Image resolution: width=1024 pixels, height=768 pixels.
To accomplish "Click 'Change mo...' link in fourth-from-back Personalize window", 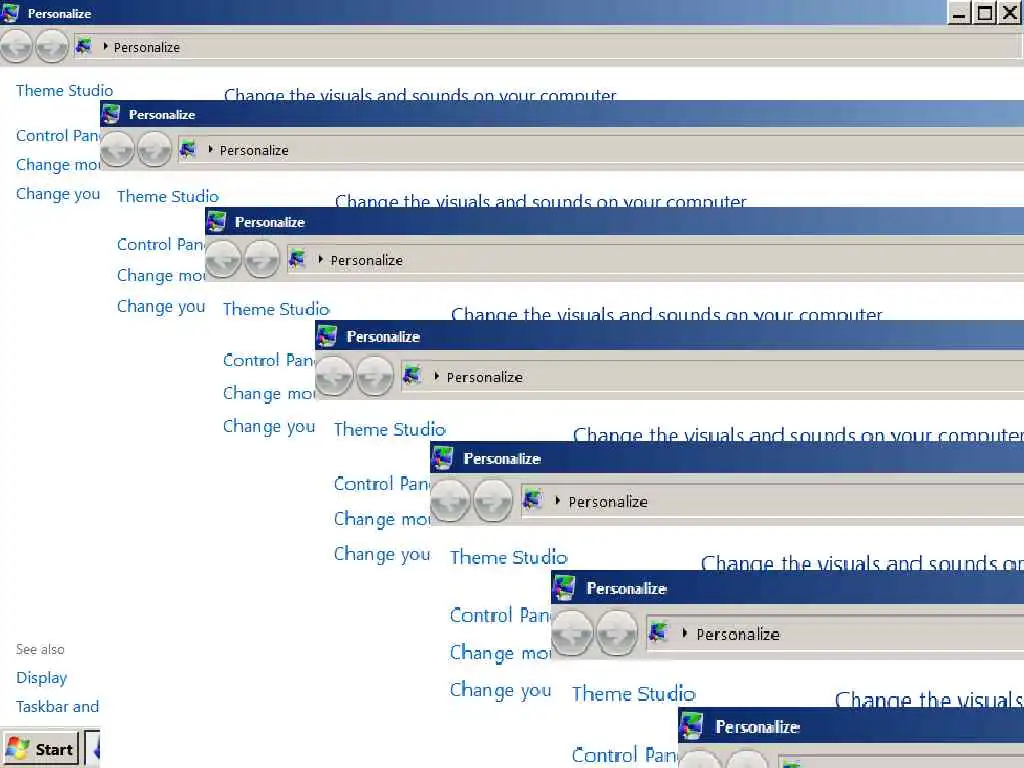I will tap(381, 519).
